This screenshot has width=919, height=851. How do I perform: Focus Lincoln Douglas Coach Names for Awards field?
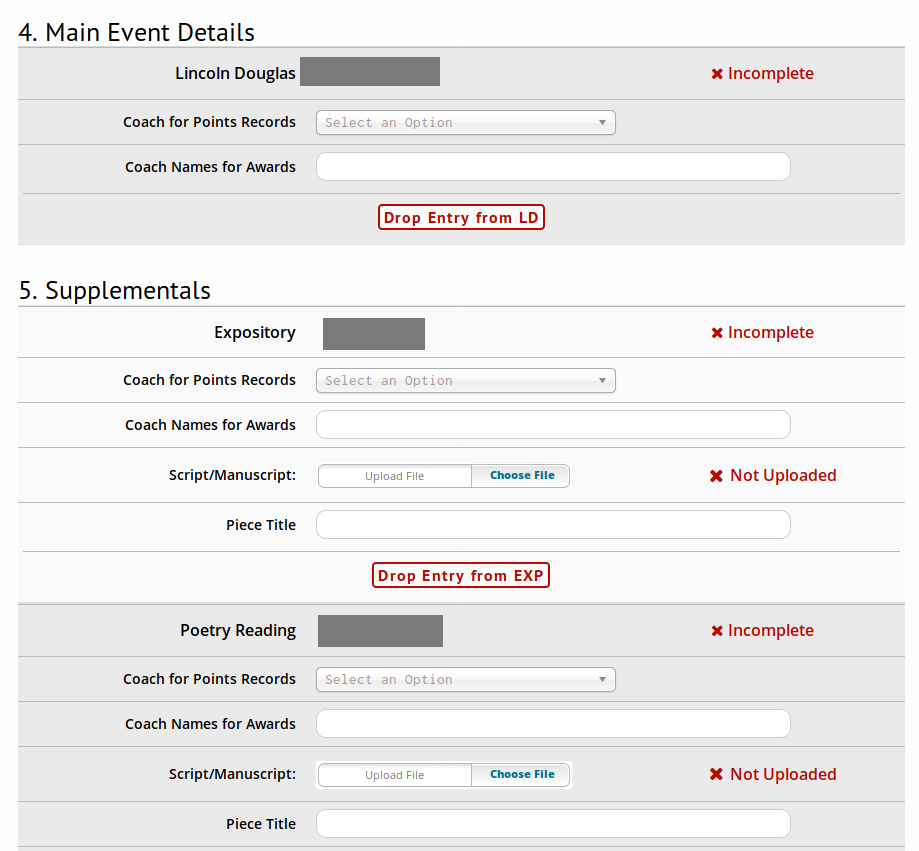tap(553, 167)
